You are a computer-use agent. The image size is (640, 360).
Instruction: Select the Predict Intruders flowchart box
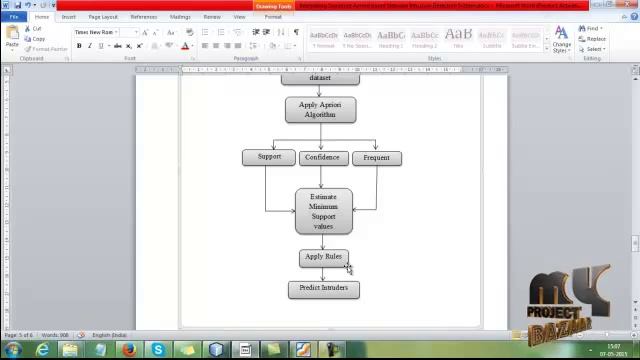(x=324, y=290)
